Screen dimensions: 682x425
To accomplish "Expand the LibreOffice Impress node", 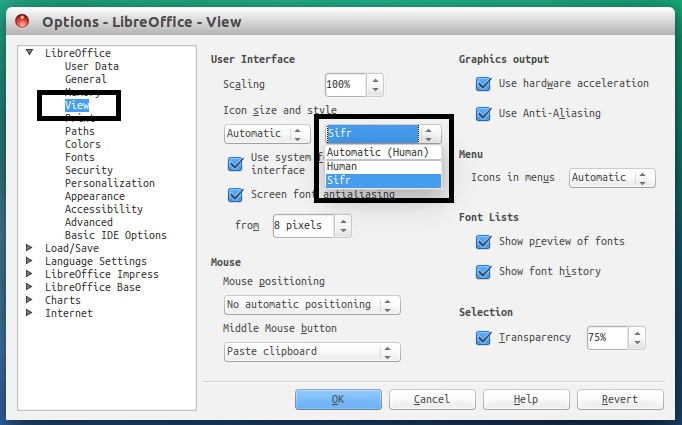I will [29, 274].
